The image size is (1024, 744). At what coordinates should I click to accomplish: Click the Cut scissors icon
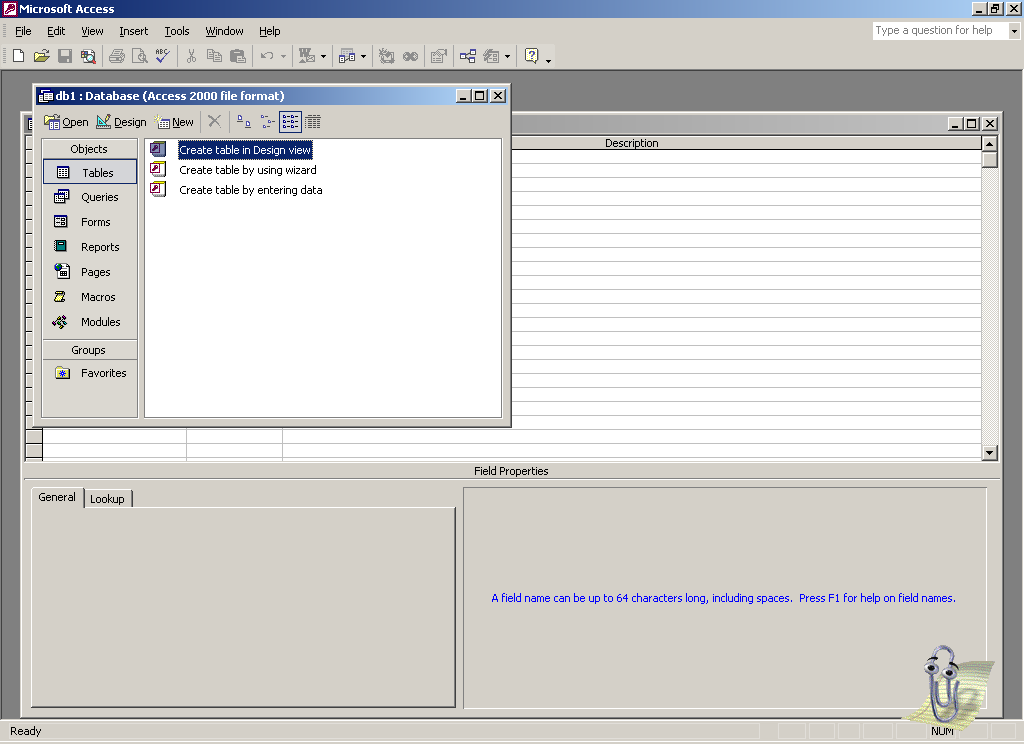191,56
